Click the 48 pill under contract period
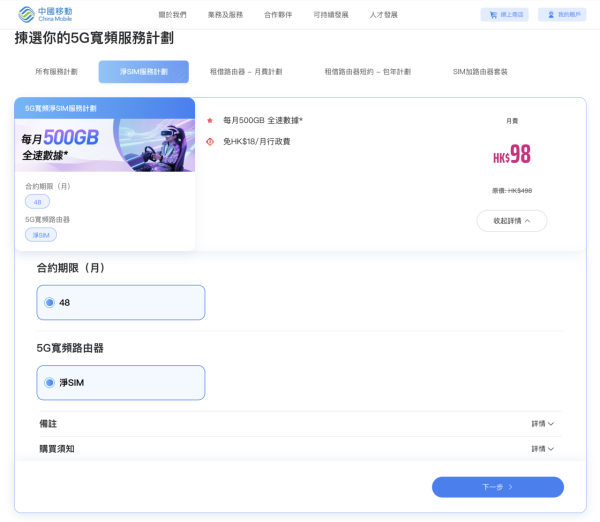Image resolution: width=600 pixels, height=522 pixels. 38,202
